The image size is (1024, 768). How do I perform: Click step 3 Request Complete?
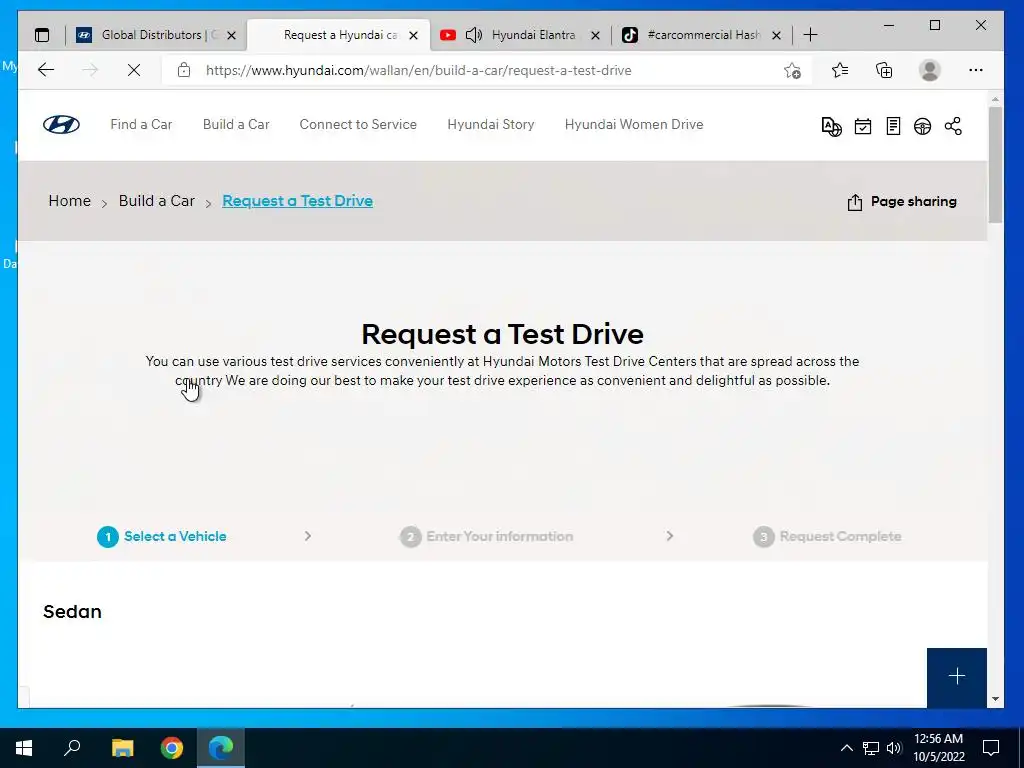827,536
